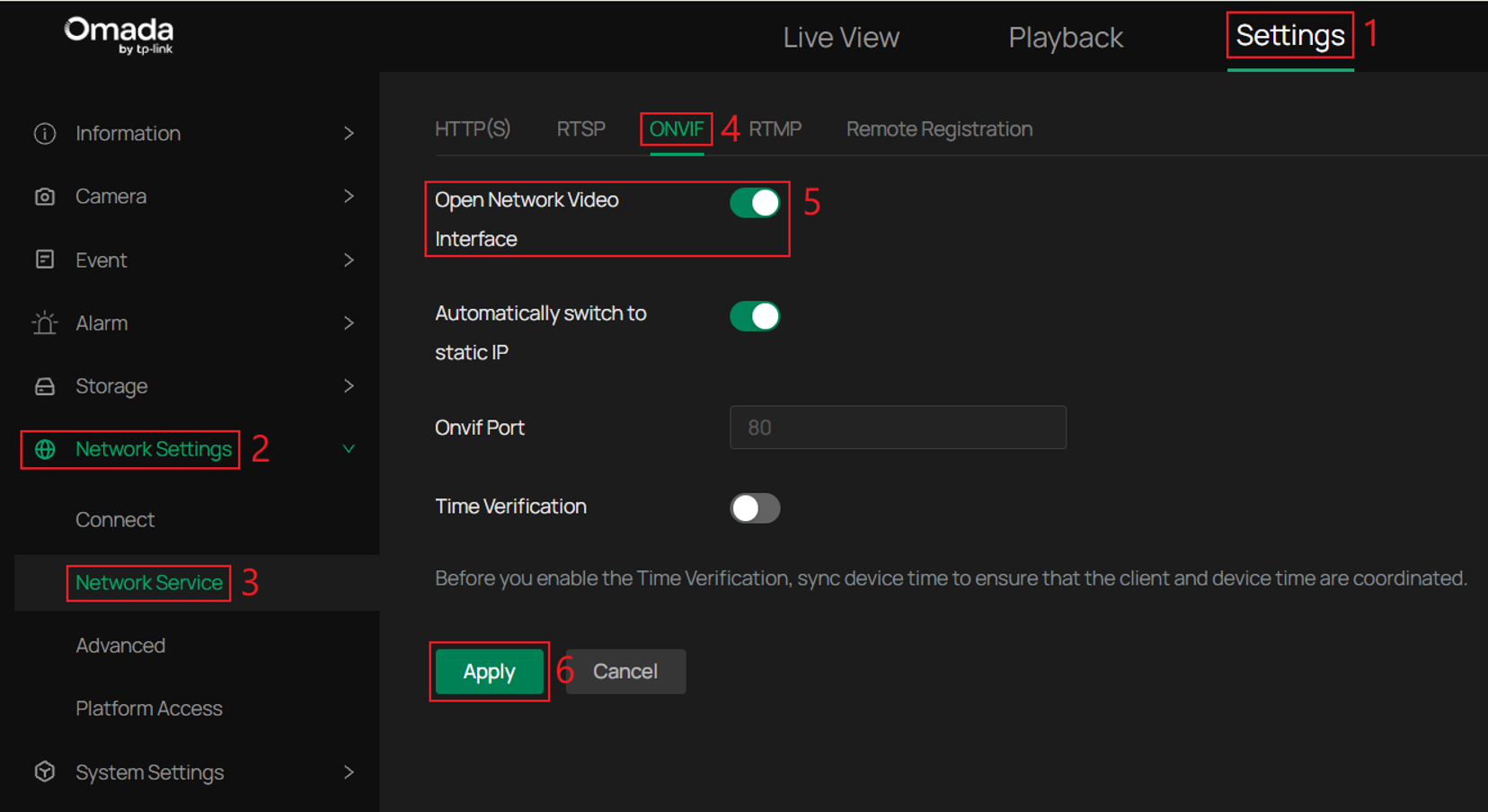Open the Advanced submenu item
Image resolution: width=1488 pixels, height=812 pixels.
[120, 646]
